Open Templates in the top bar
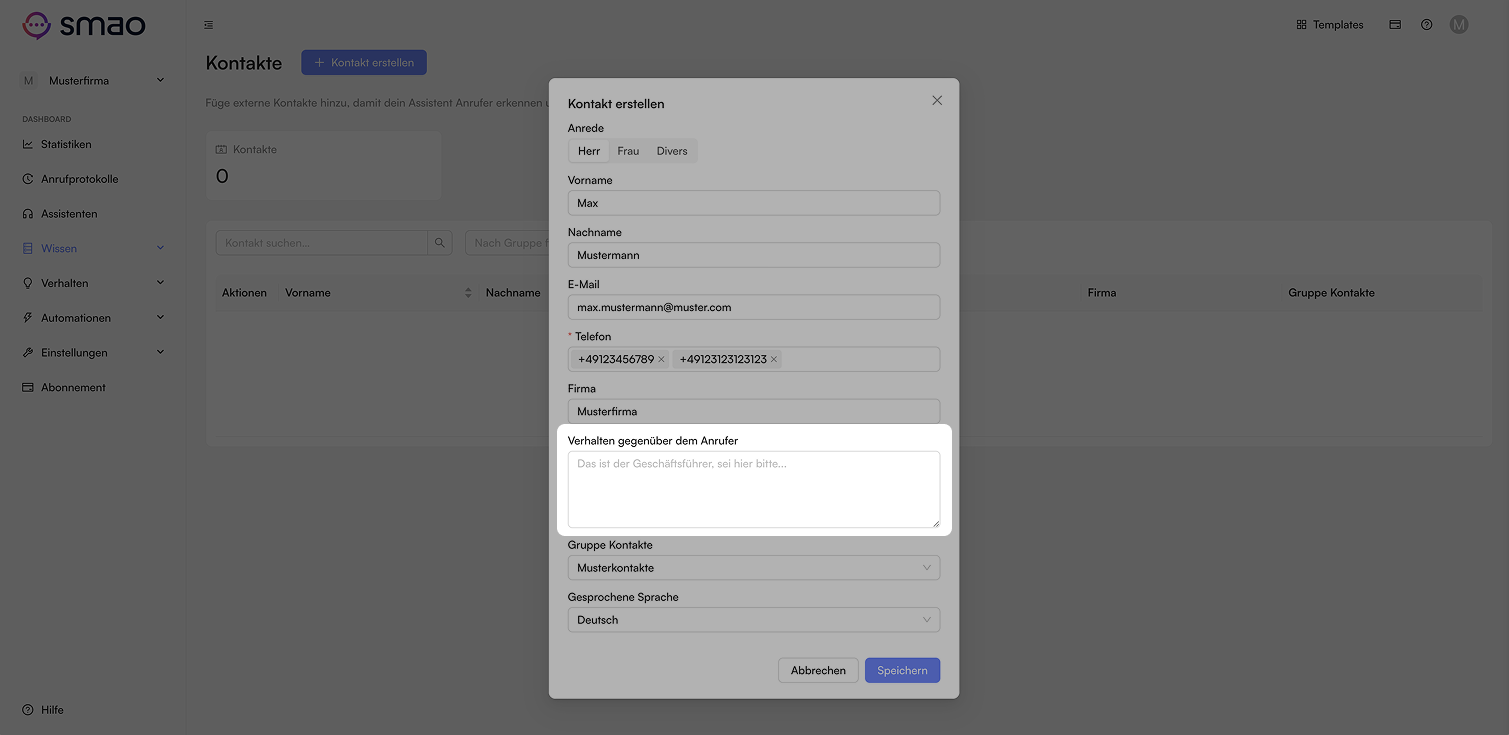 pos(1330,25)
